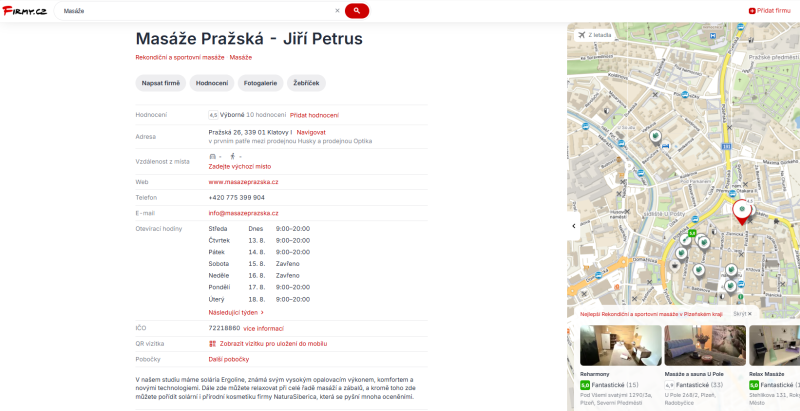Click Navigovat link in address row
This screenshot has height=411, width=800.
tap(311, 133)
